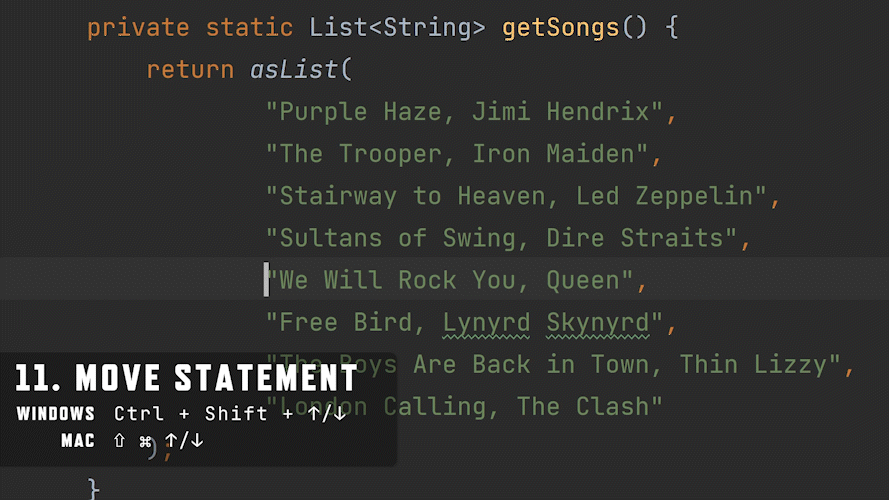Image resolution: width=889 pixels, height=500 pixels.
Task: Click the getSongs method name
Action: [560, 27]
